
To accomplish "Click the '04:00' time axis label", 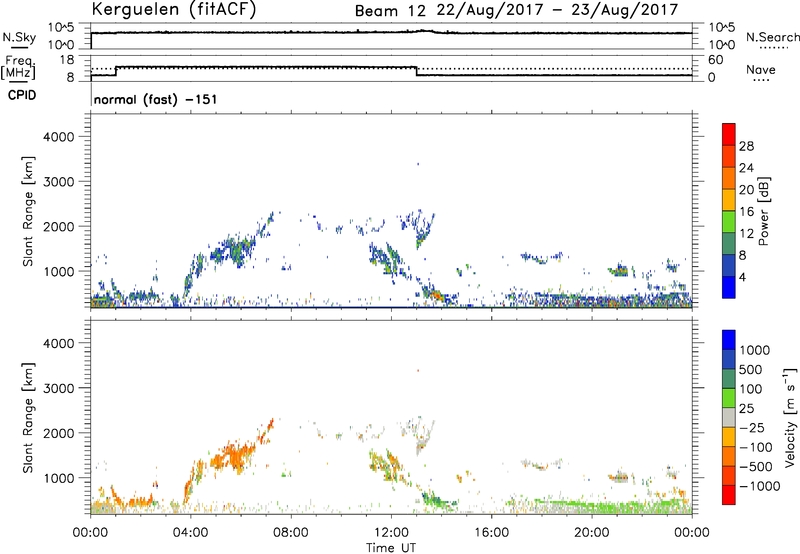I will 190,533.
